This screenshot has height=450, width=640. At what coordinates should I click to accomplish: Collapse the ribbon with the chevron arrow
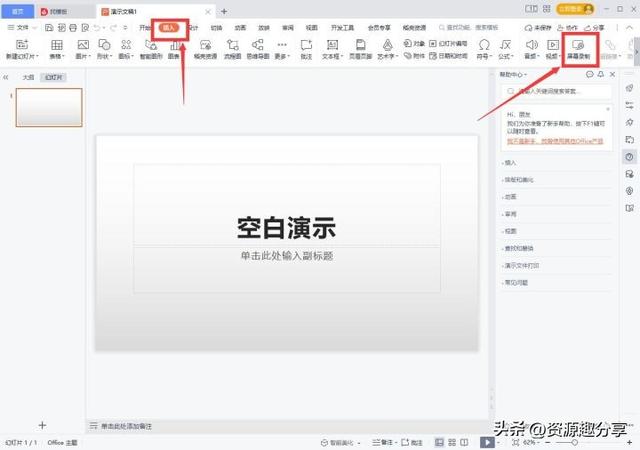629,27
